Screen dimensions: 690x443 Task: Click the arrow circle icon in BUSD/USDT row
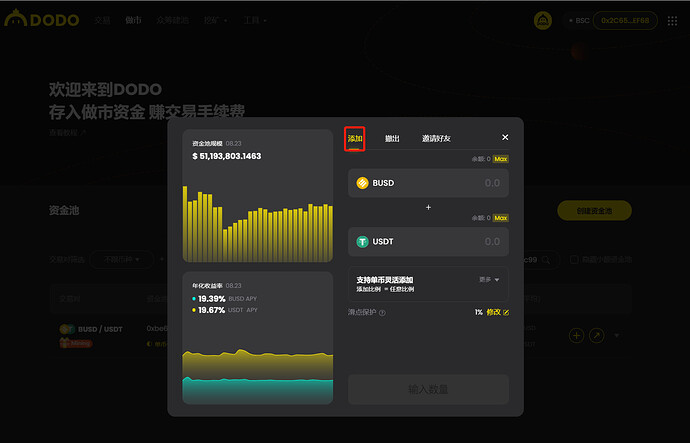(597, 336)
